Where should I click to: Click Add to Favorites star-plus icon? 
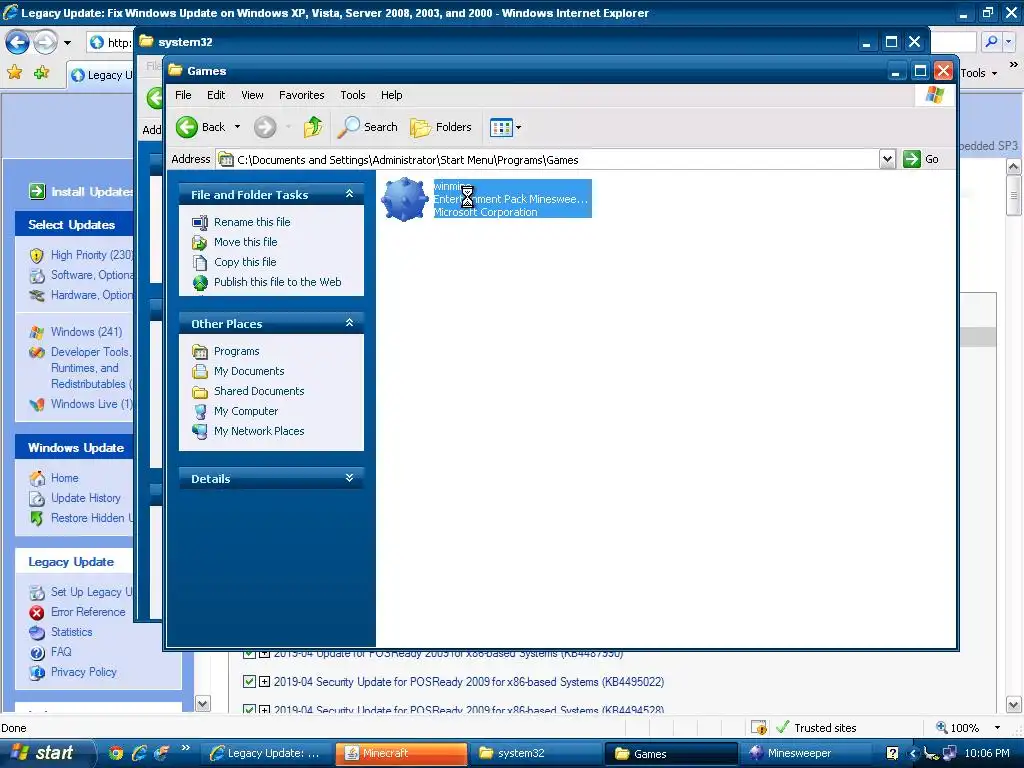(42, 72)
